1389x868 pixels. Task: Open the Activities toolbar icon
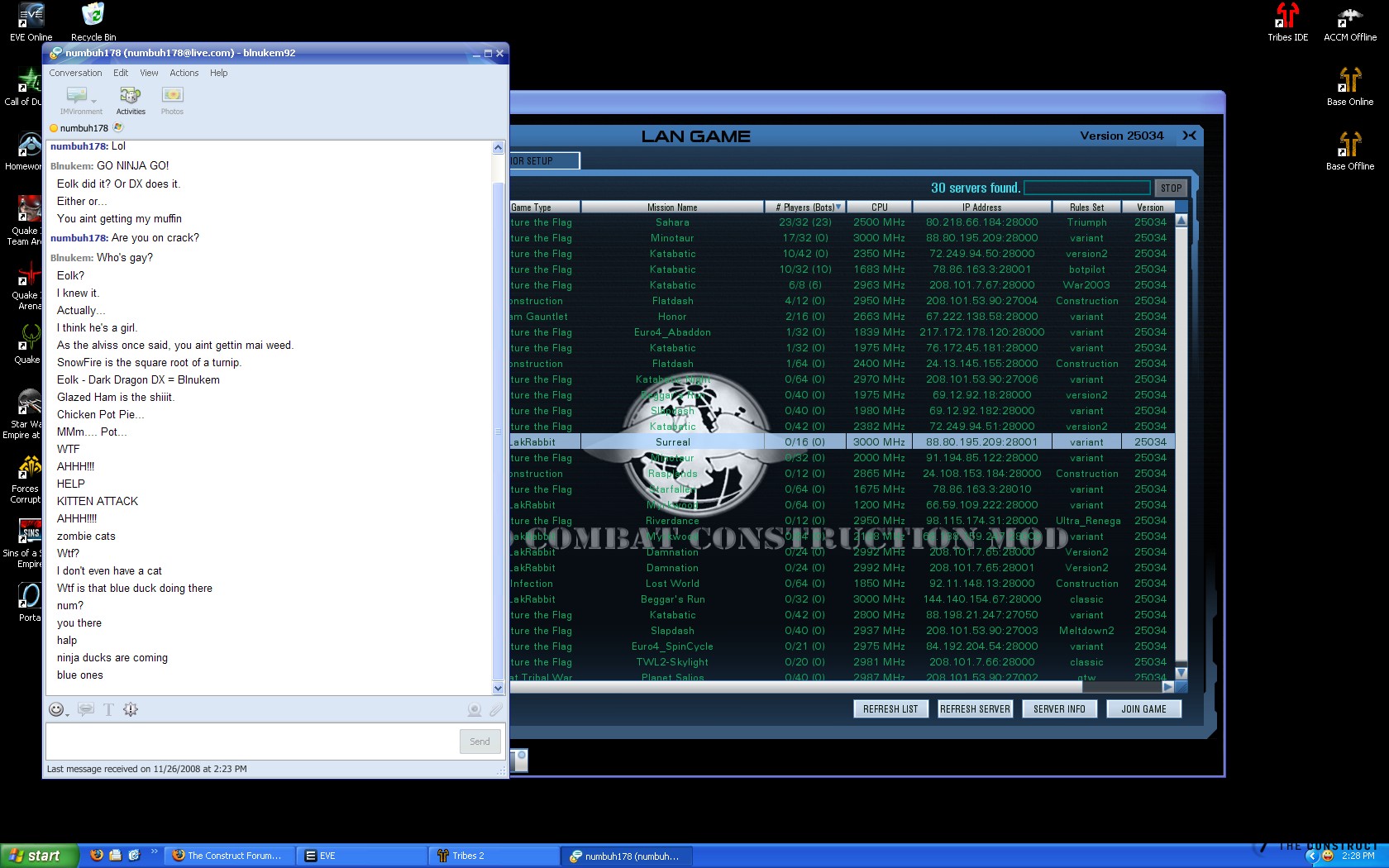pyautogui.click(x=131, y=100)
